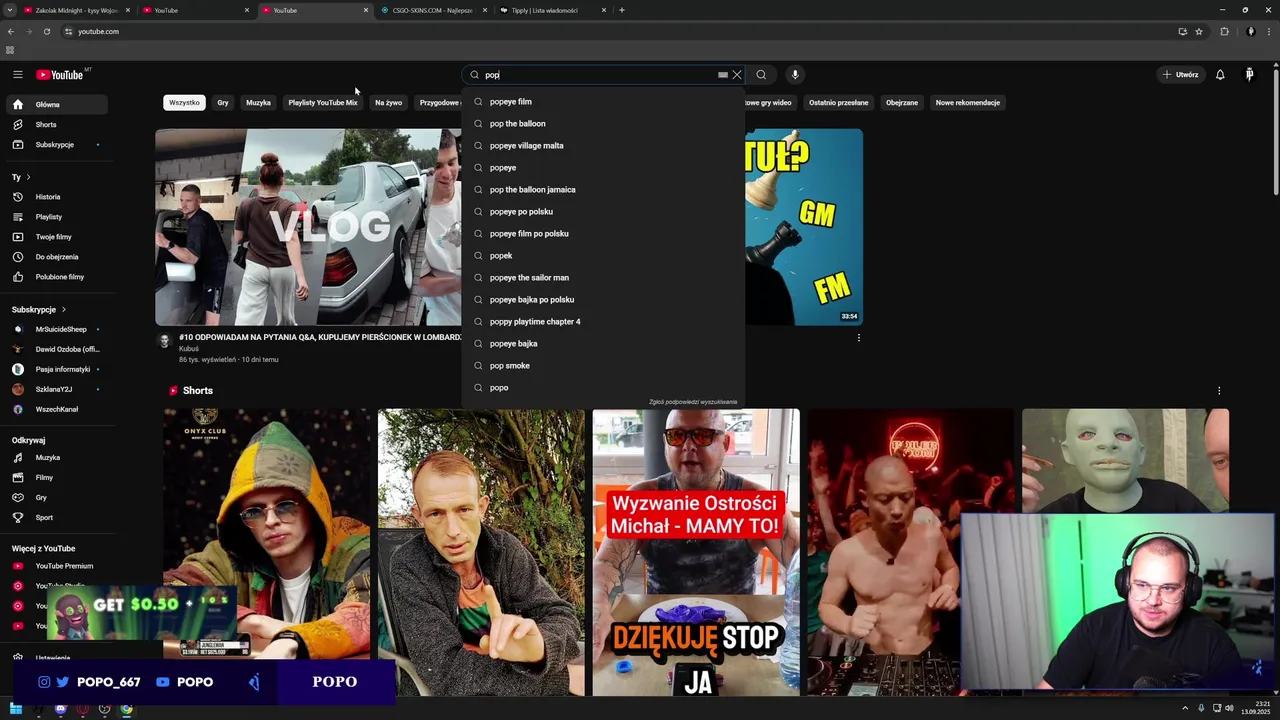The height and width of the screenshot is (720, 1280).
Task: Choose the suggestion 'popeye village malta'
Action: (x=603, y=146)
